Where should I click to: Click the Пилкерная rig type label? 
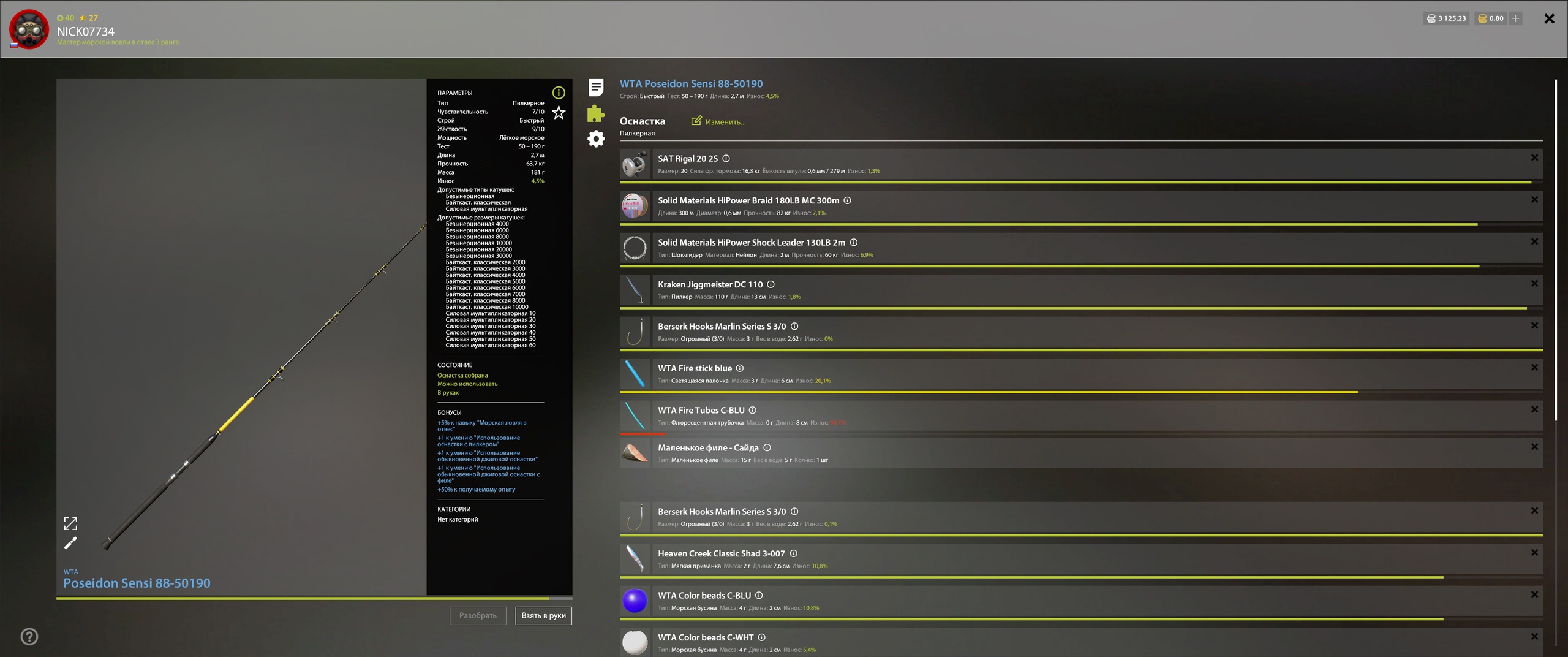(637, 133)
